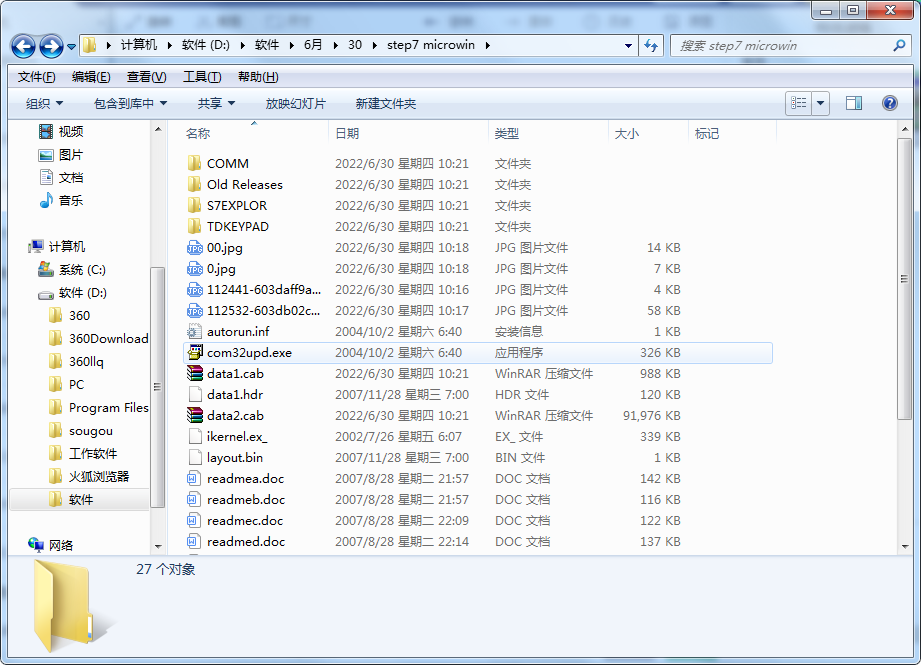
Task: Open the 图片 library in the sidebar
Action: [61, 155]
